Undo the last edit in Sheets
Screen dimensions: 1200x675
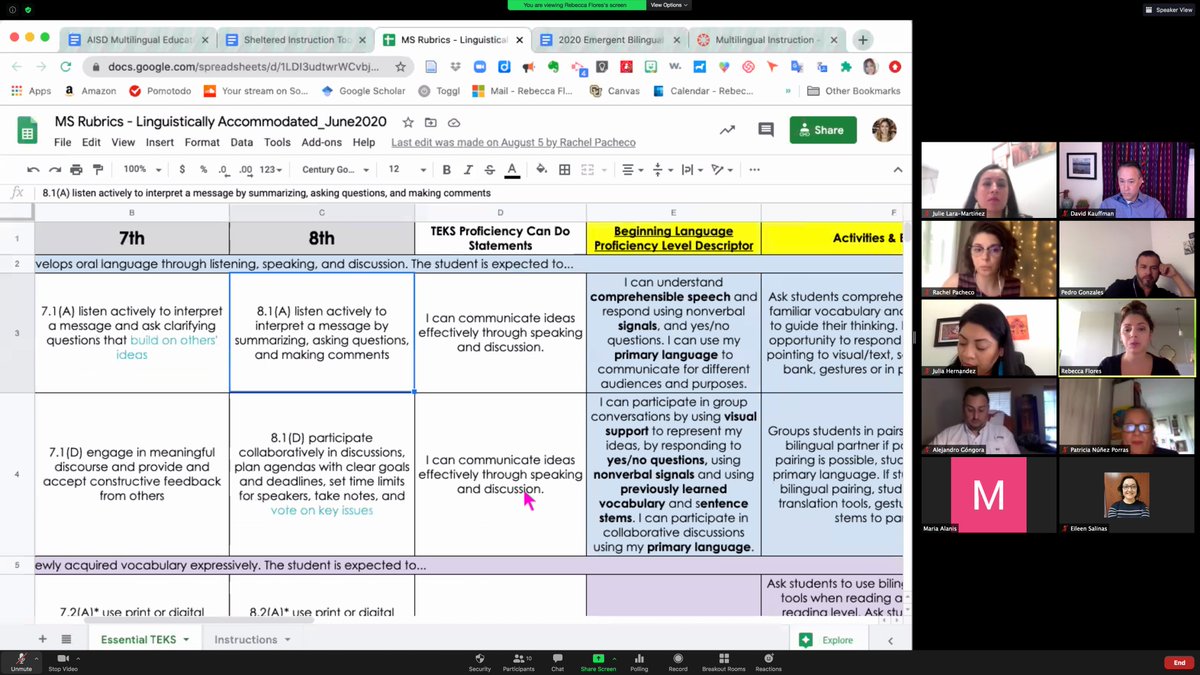[33, 170]
